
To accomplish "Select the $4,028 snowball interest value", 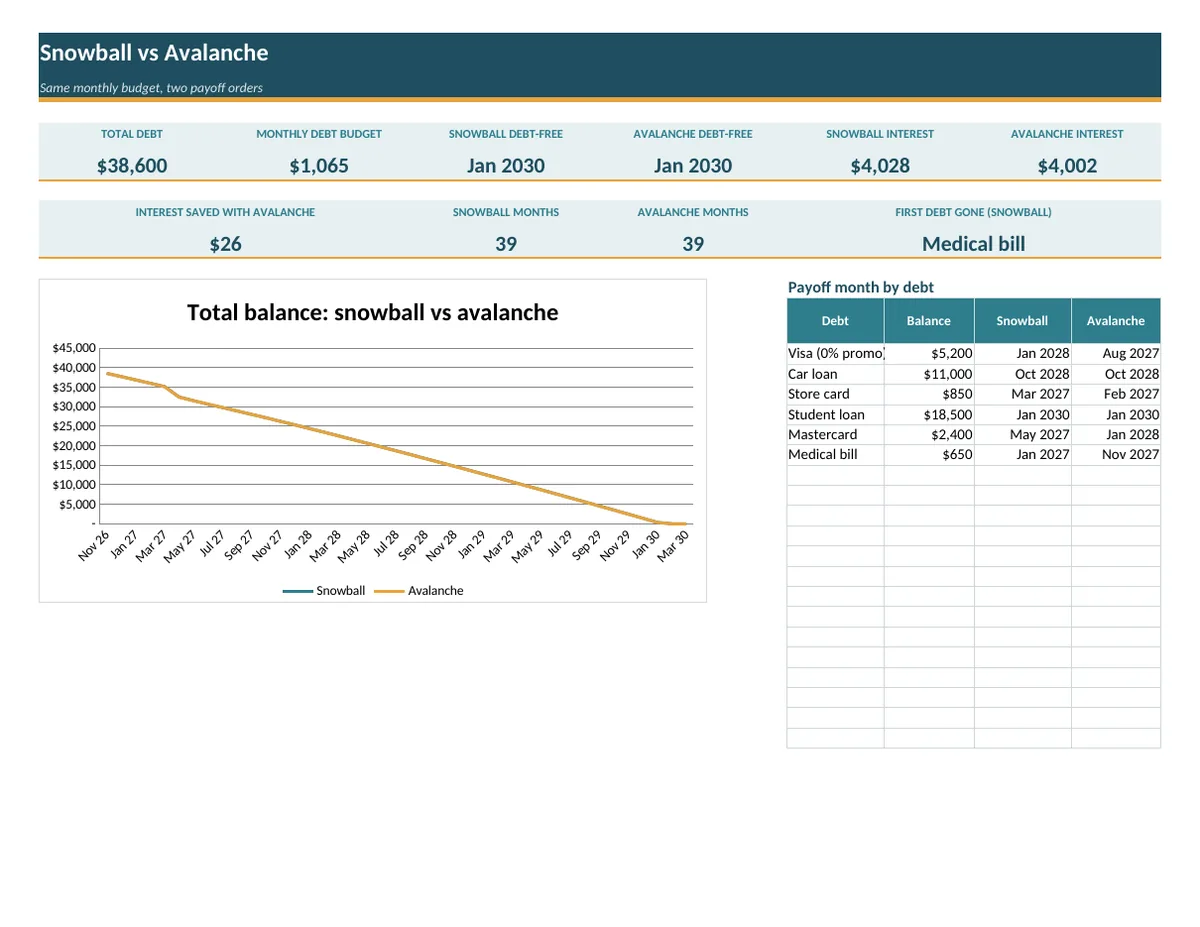I will pyautogui.click(x=880, y=166).
